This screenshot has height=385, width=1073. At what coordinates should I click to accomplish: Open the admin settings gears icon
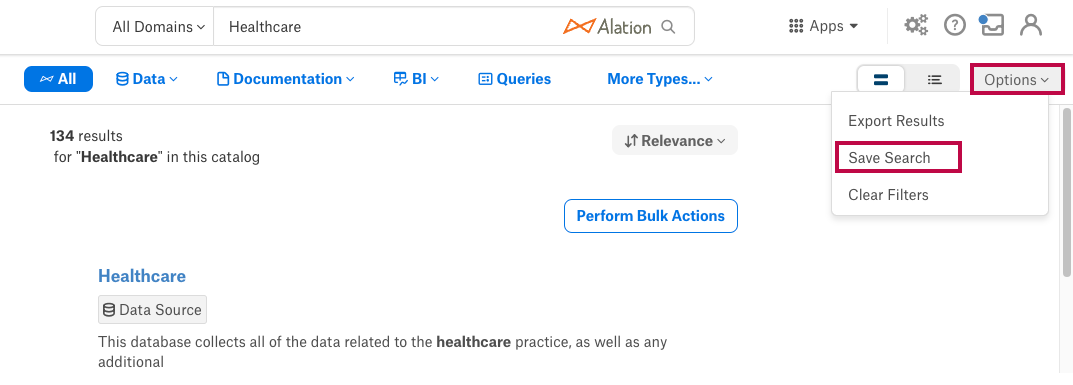click(x=916, y=26)
